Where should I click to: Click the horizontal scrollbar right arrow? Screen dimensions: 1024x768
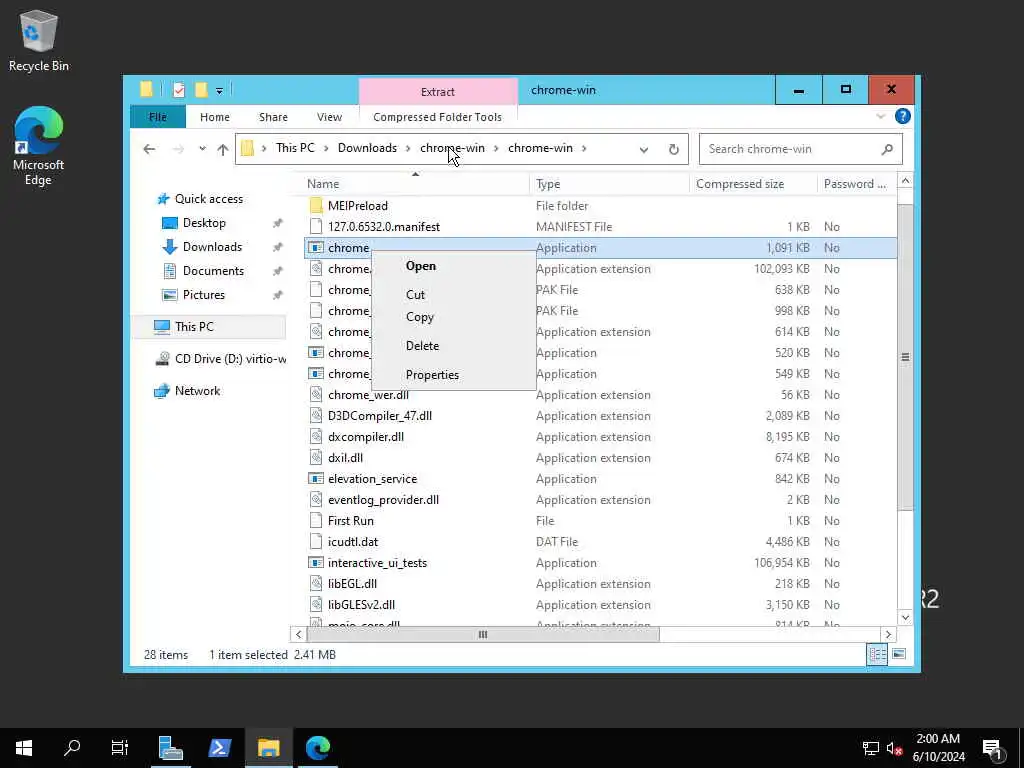pyautogui.click(x=888, y=634)
